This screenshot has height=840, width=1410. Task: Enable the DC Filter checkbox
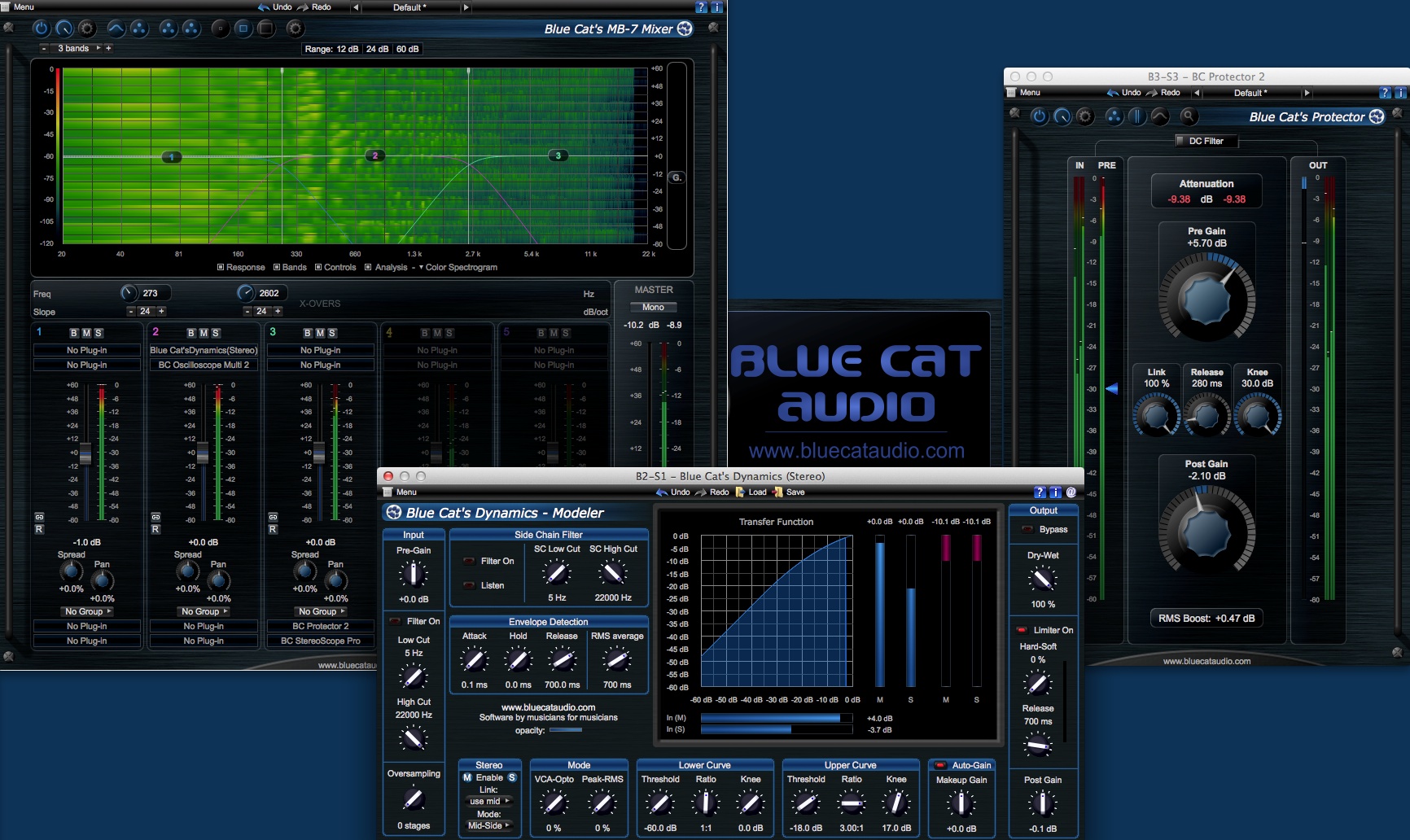pos(1180,141)
